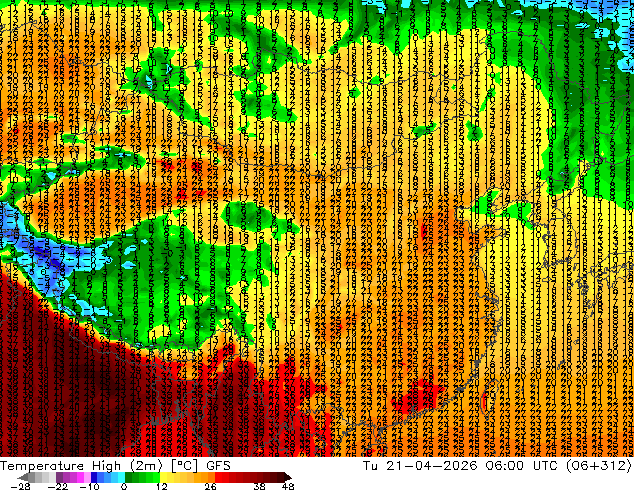Click the 'GFS' model label

pyautogui.click(x=218, y=466)
